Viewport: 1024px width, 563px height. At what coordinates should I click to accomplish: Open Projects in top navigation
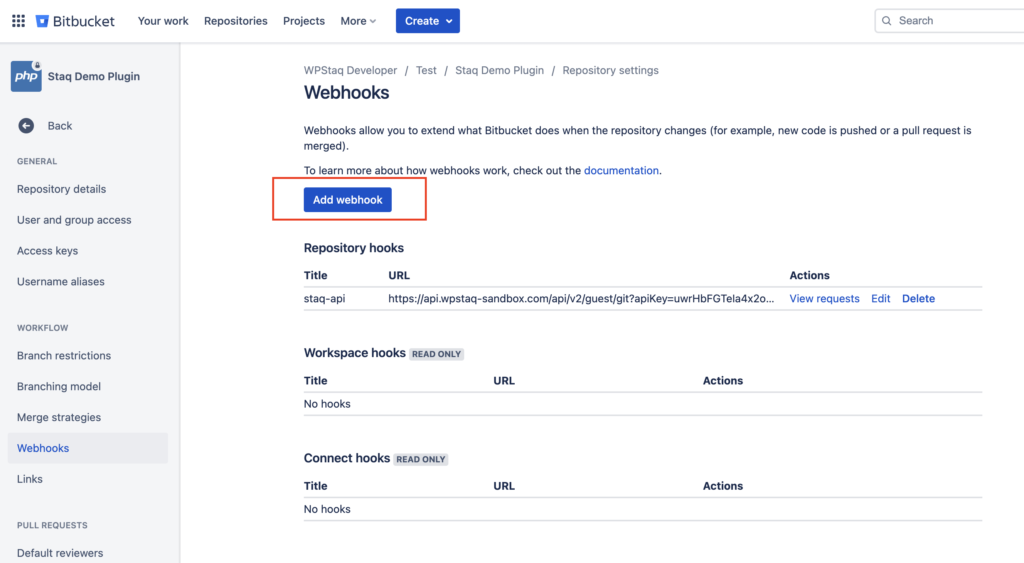[x=304, y=21]
